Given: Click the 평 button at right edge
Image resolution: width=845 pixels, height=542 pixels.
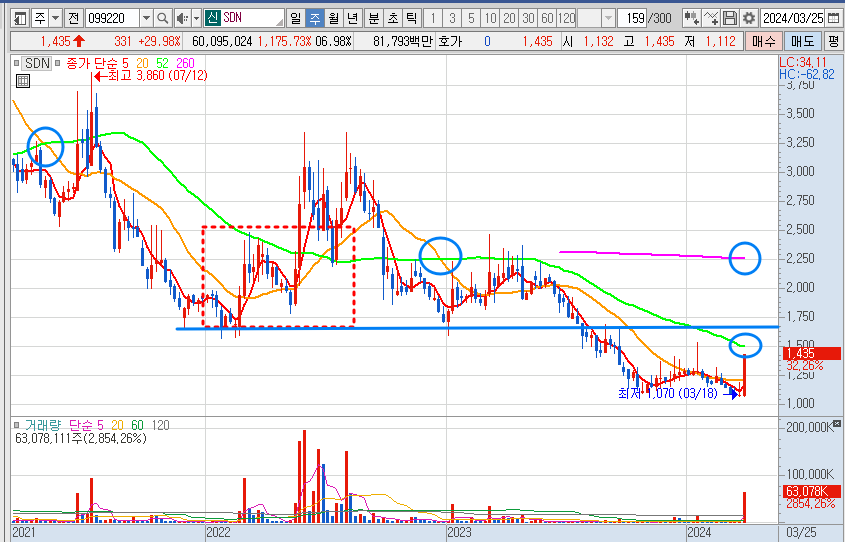Looking at the screenshot, I should 833,41.
